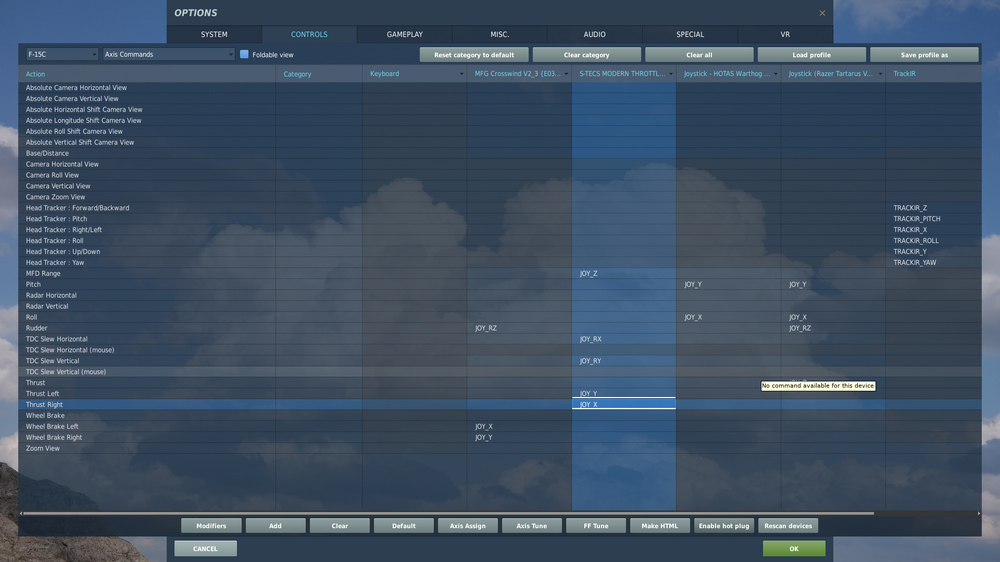Click the Save profile as button
The image size is (1000, 562).
point(924,55)
